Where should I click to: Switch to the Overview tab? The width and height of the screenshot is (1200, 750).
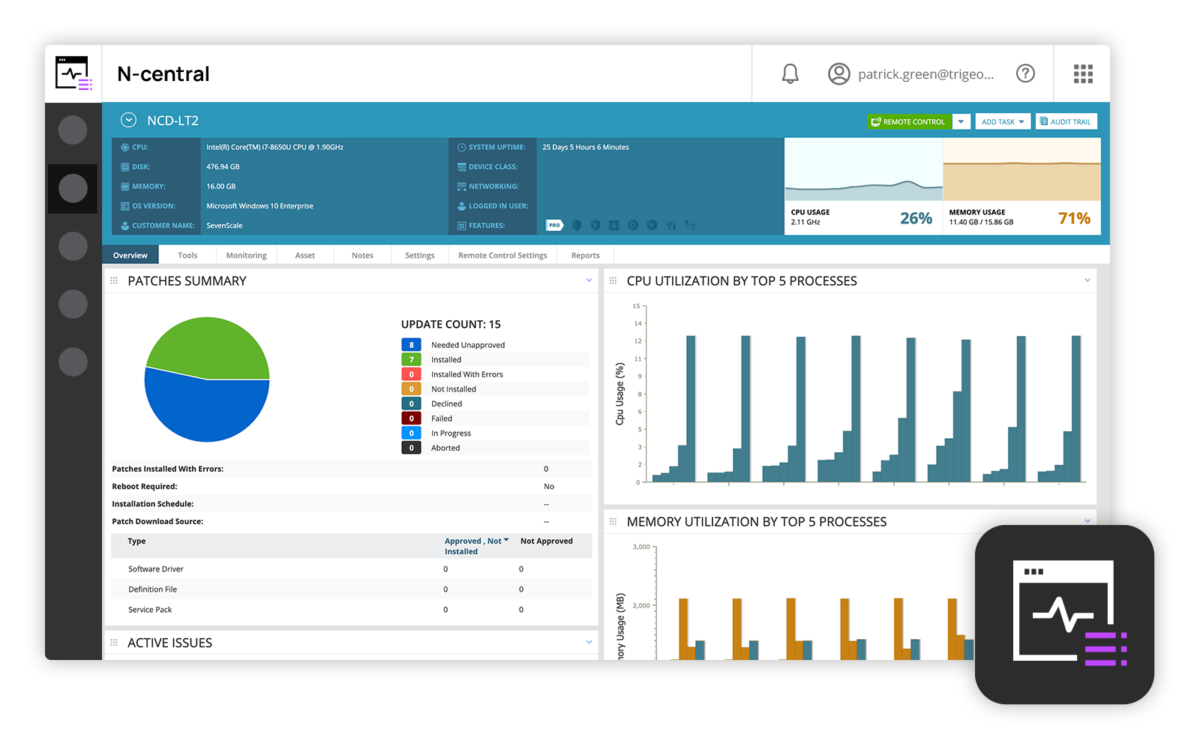[130, 255]
